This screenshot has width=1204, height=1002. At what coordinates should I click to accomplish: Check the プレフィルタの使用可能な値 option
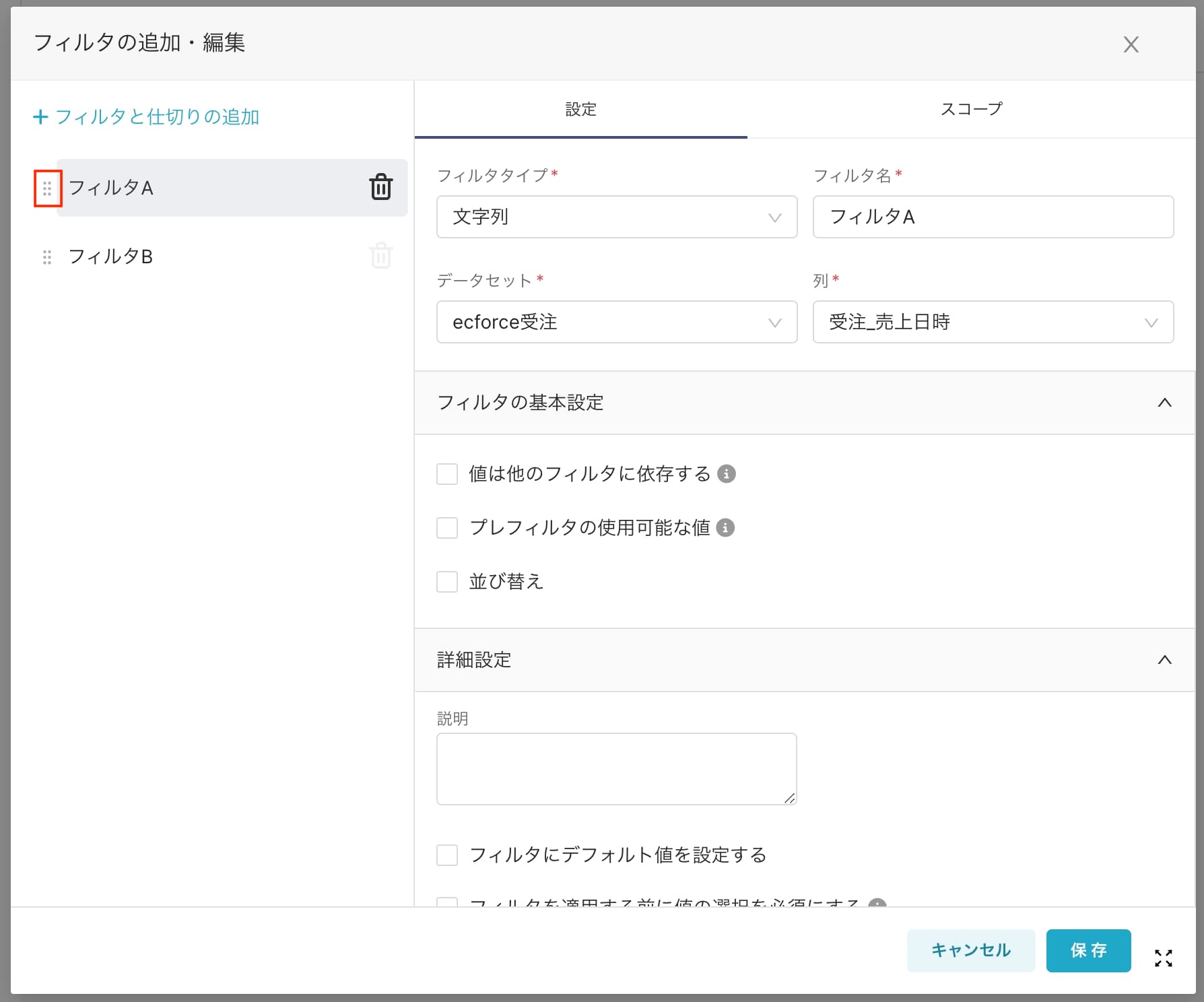tap(447, 528)
